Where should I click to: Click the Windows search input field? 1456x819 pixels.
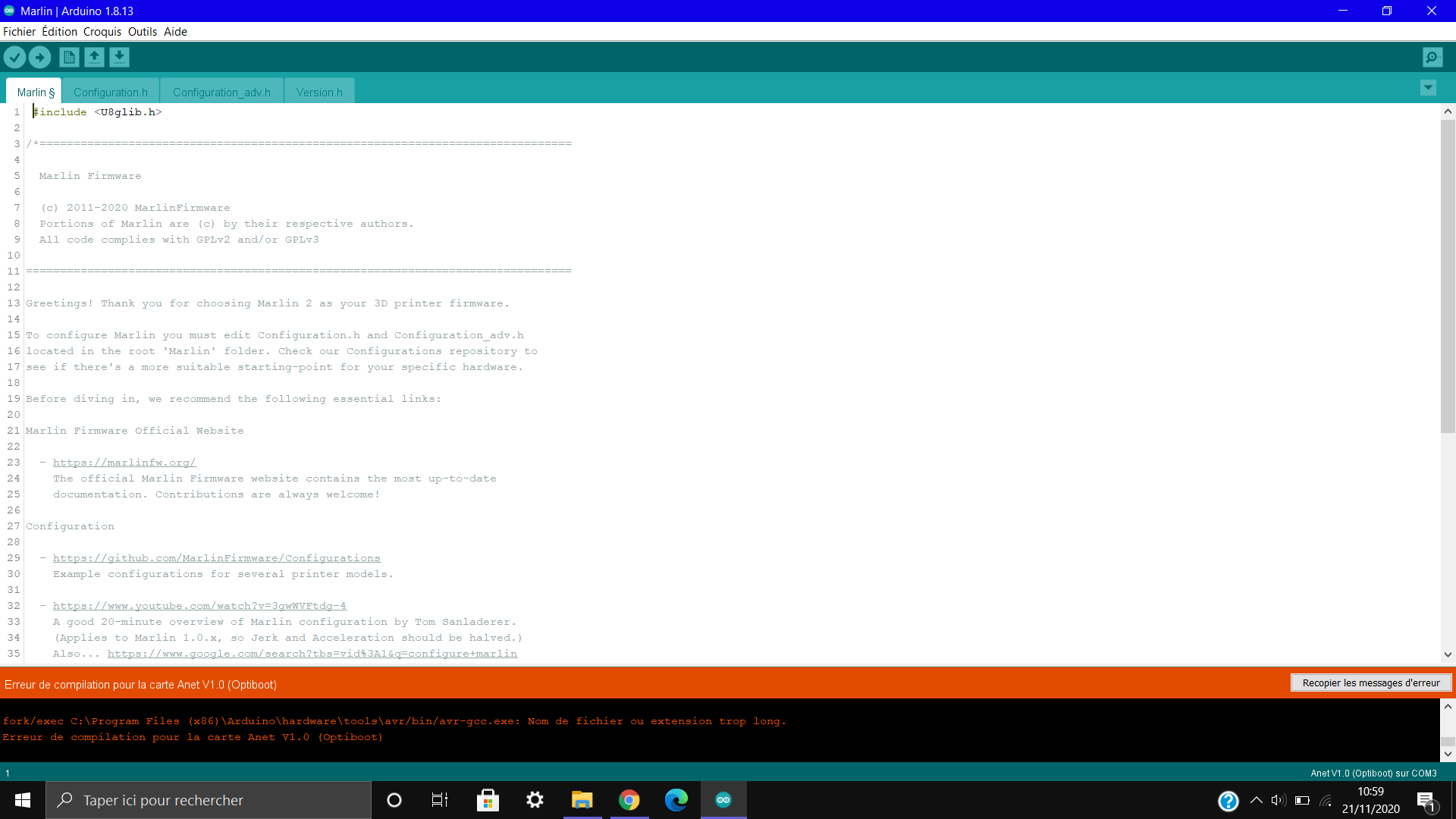click(209, 800)
